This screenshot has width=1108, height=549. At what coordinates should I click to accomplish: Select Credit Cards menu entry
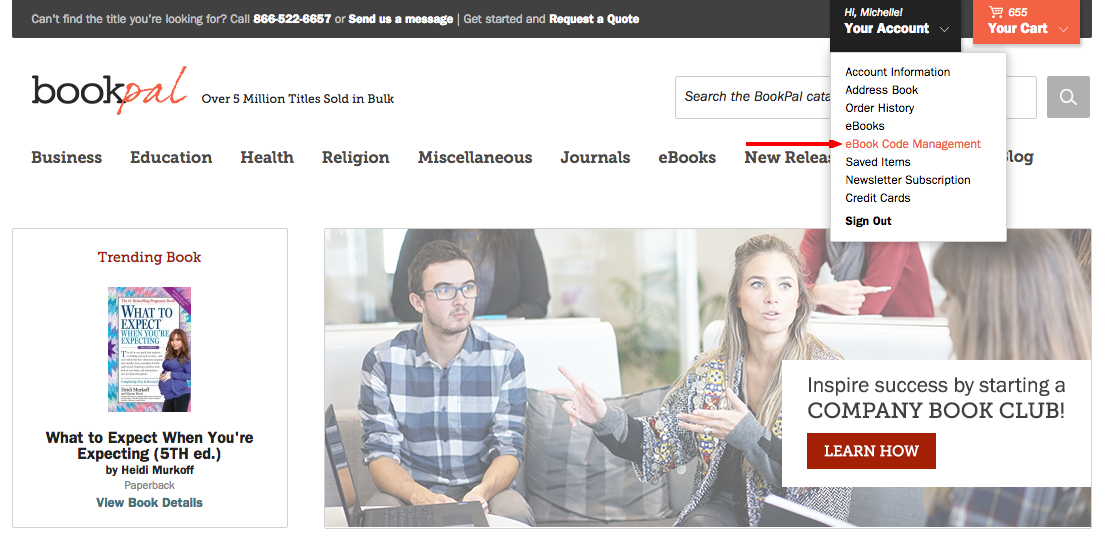tap(878, 198)
